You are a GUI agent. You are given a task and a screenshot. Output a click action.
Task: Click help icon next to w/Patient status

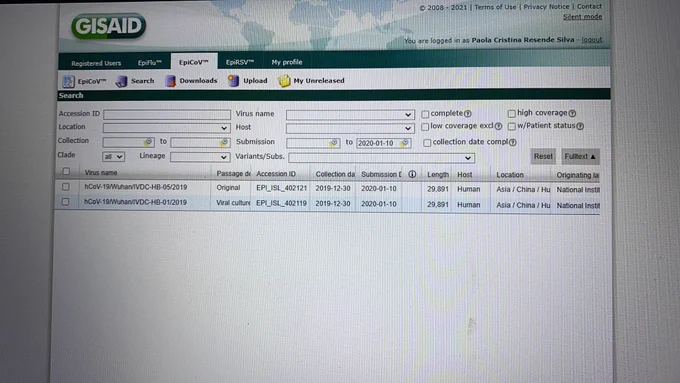click(x=580, y=126)
